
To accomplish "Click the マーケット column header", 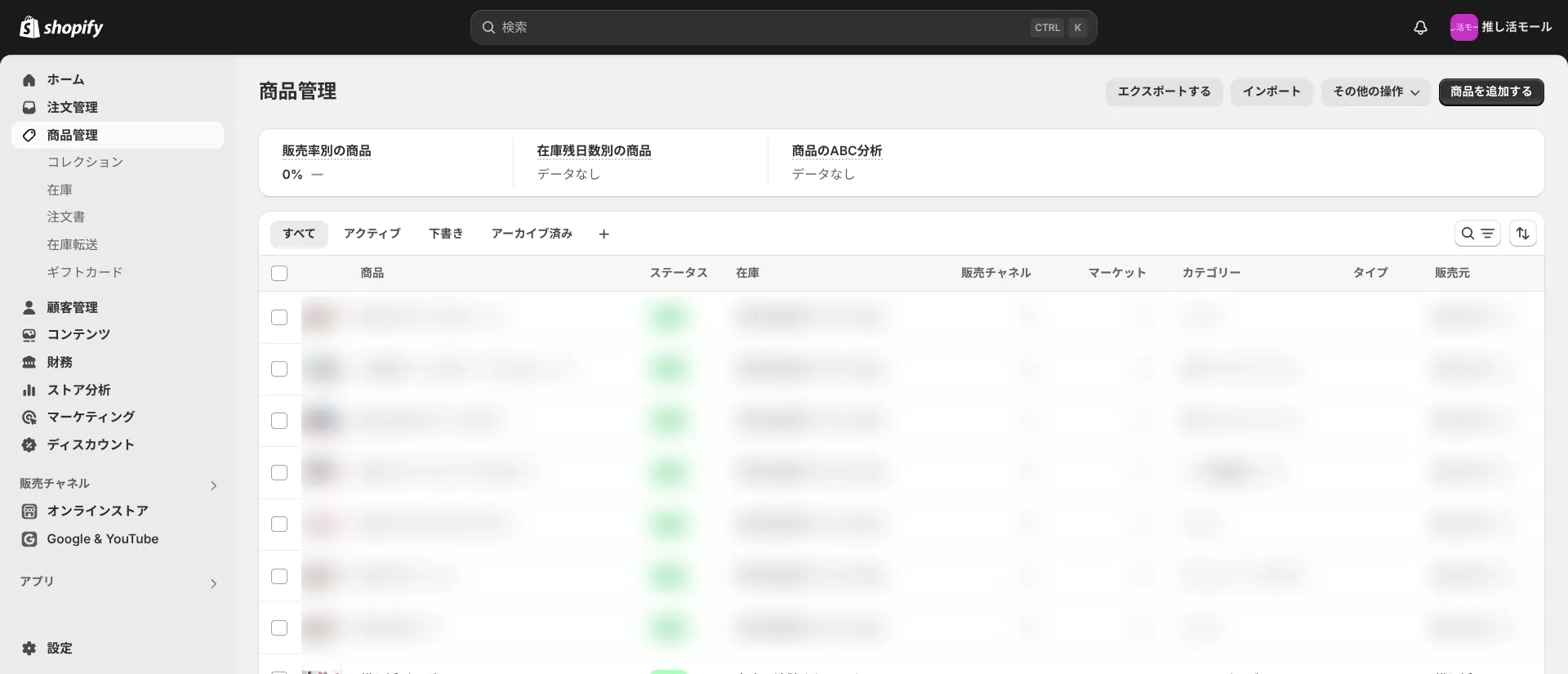I will pyautogui.click(x=1117, y=273).
